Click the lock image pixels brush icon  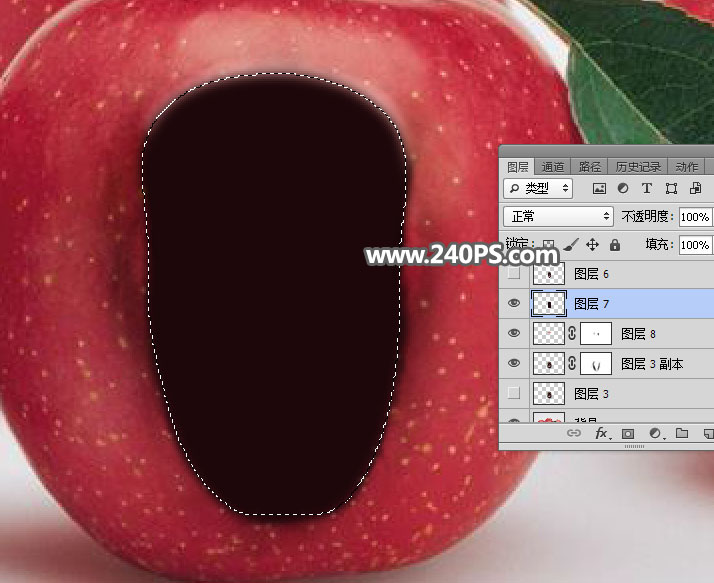(570, 244)
